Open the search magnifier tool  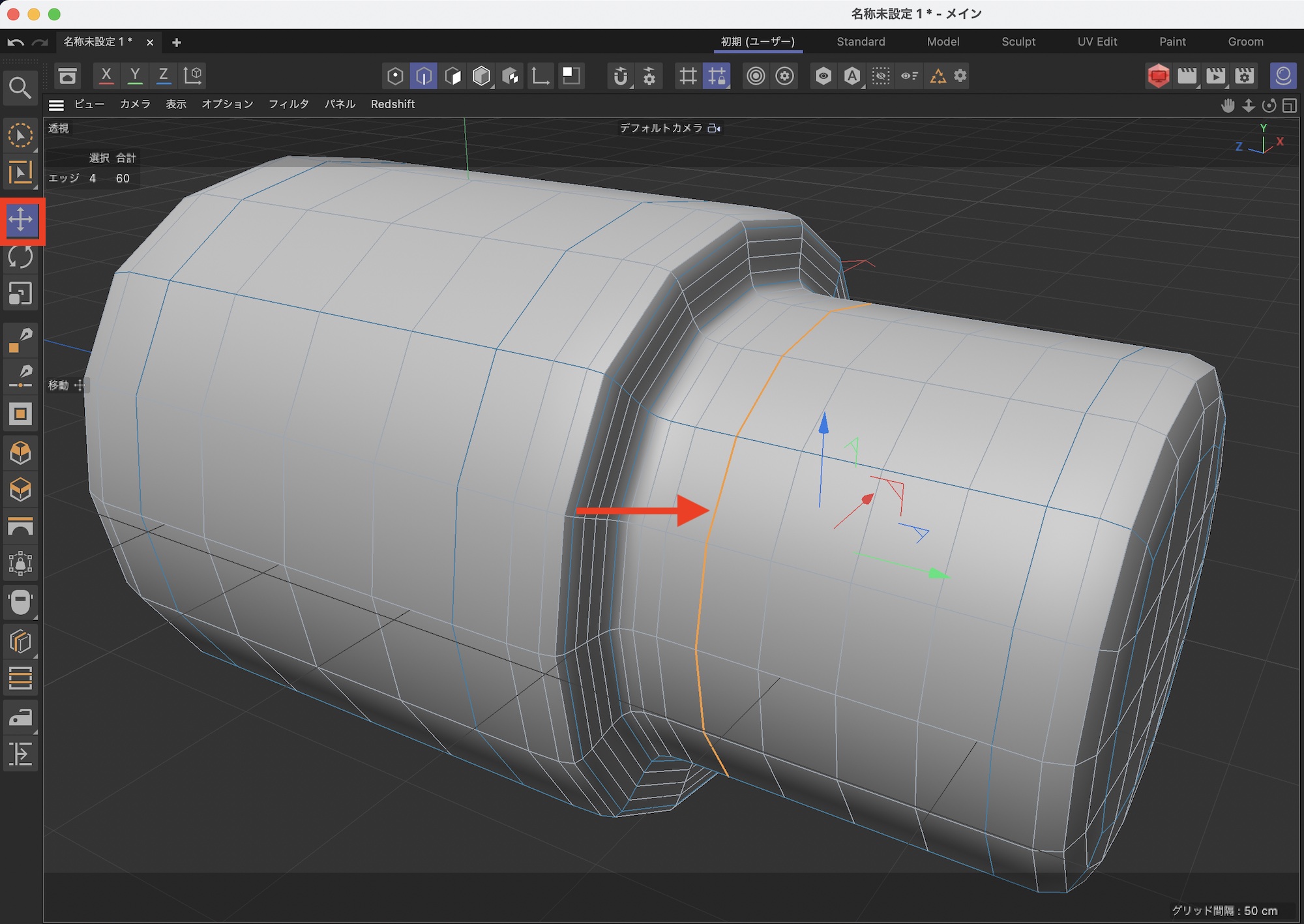point(20,88)
